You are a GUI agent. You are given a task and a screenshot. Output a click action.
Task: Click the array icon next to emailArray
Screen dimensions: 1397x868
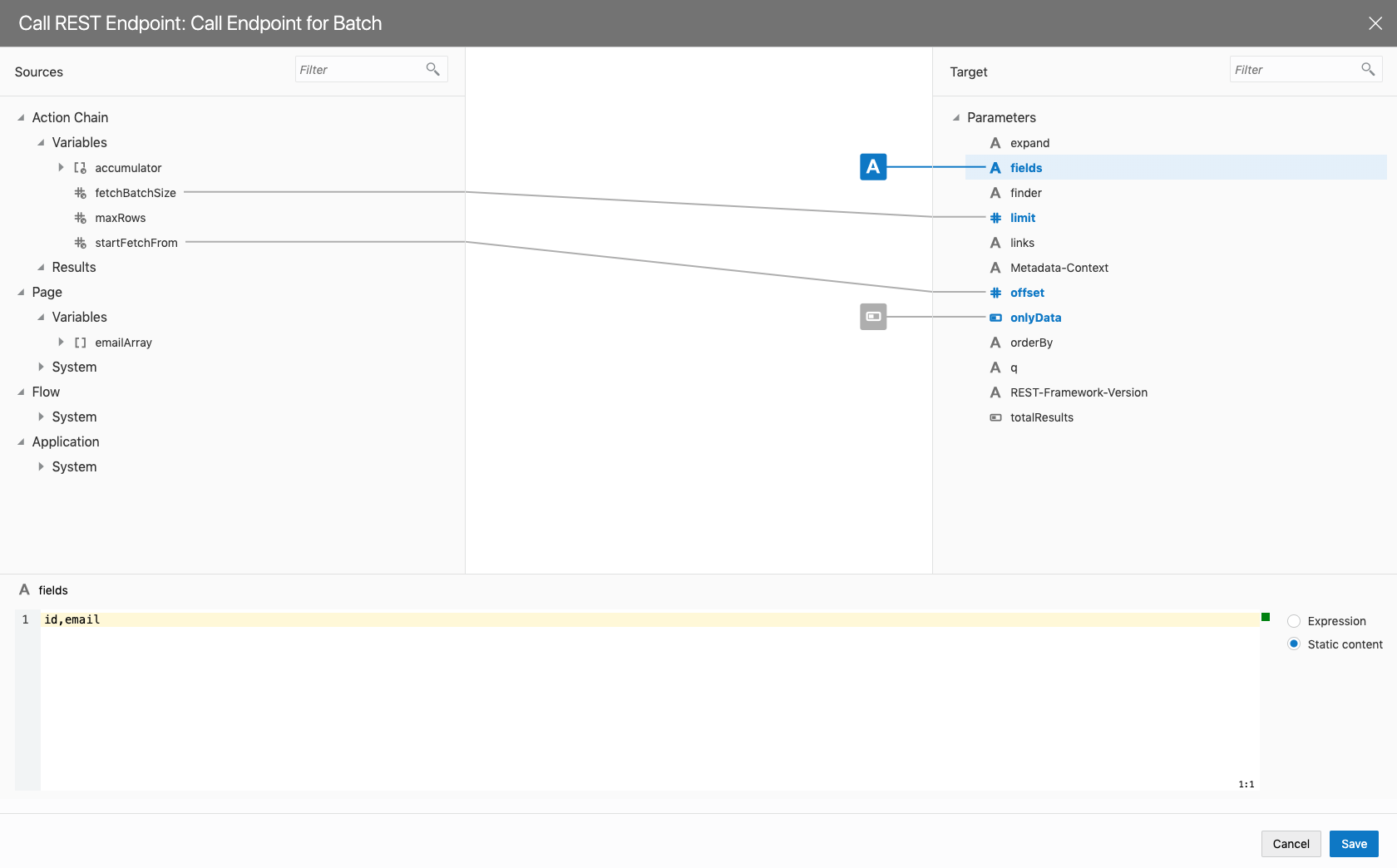click(x=81, y=343)
